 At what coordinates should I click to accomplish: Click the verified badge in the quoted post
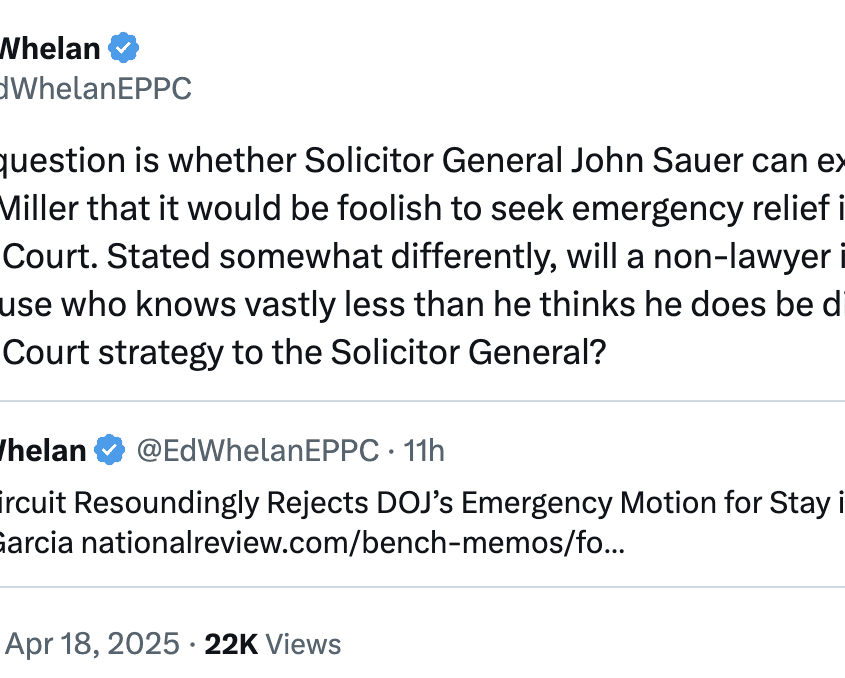pos(110,451)
